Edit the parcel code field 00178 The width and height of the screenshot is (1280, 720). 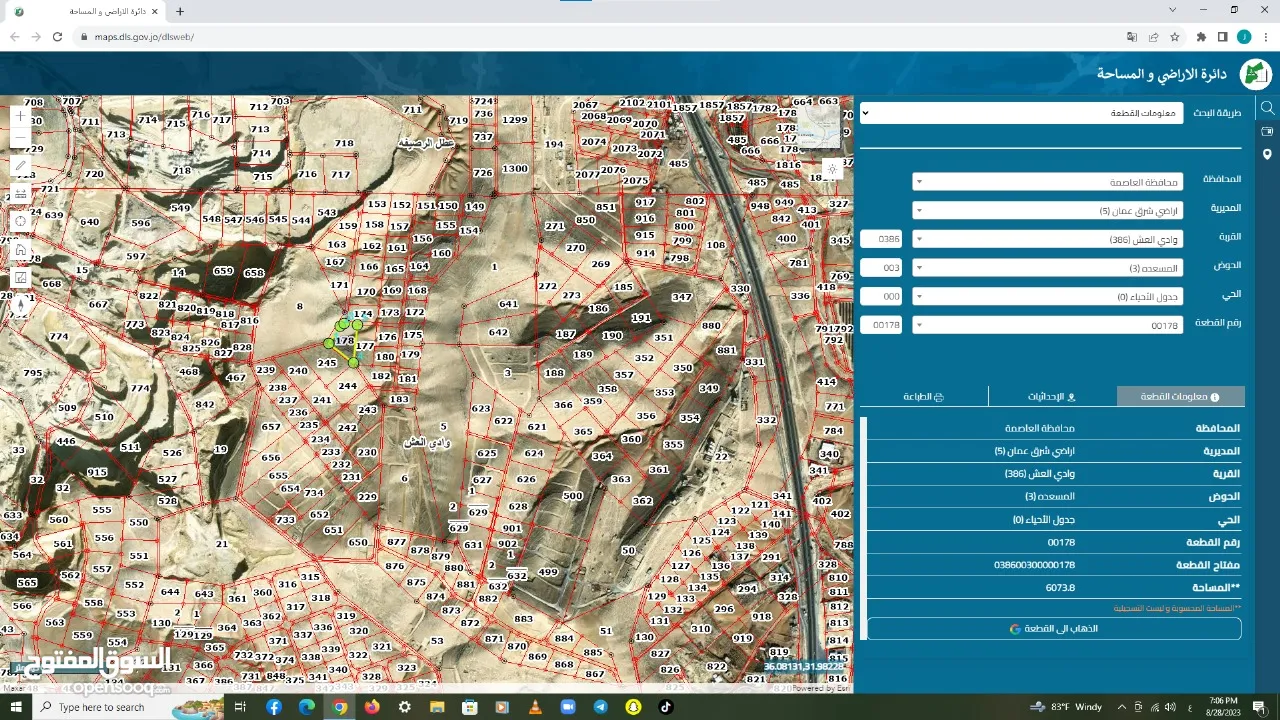(x=881, y=325)
